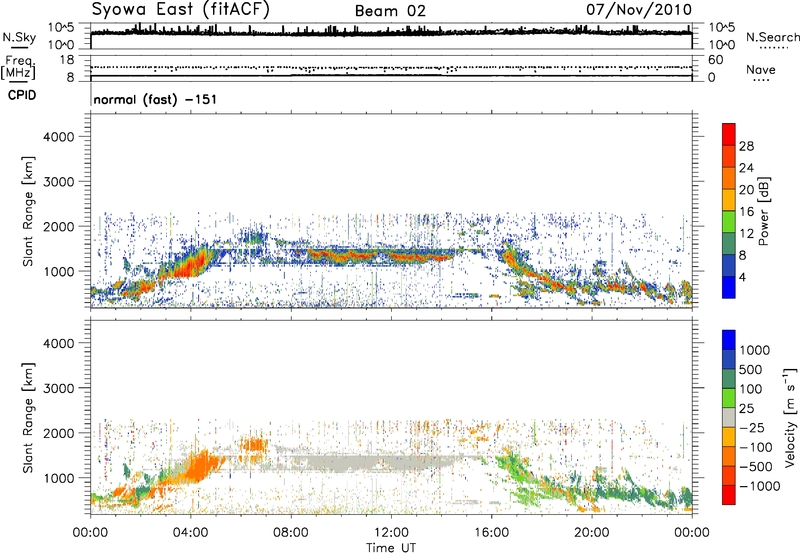800x554 pixels.
Task: Click the '-25' velocity colorbar label
Action: click(x=752, y=428)
